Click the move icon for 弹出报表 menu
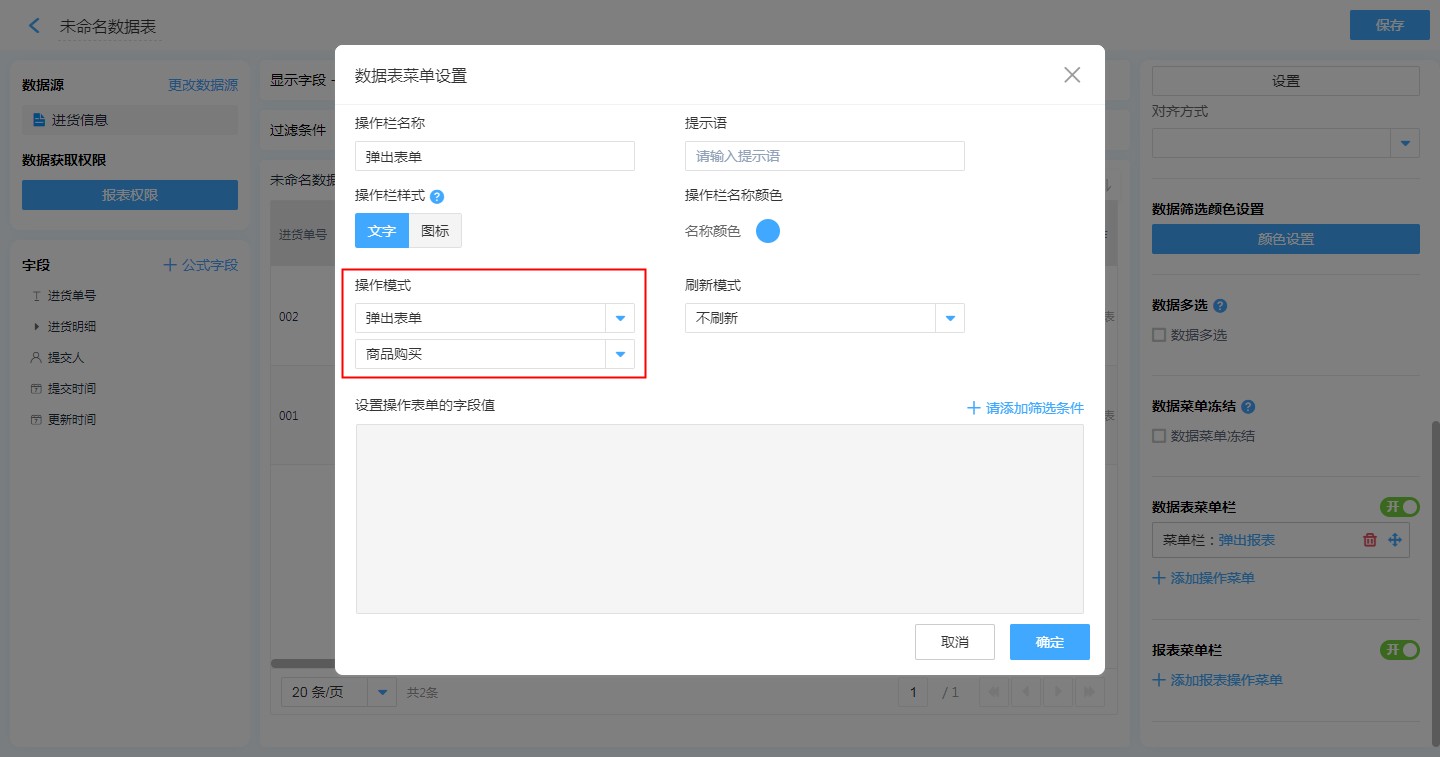The image size is (1440, 757). point(1395,540)
